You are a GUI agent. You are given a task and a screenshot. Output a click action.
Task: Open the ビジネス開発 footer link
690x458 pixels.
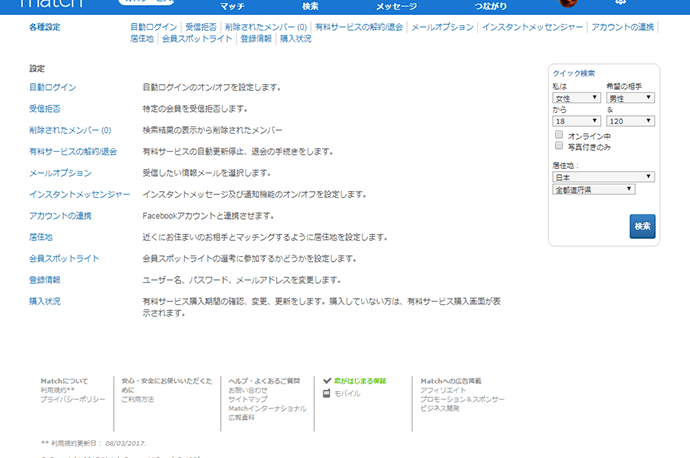440,408
